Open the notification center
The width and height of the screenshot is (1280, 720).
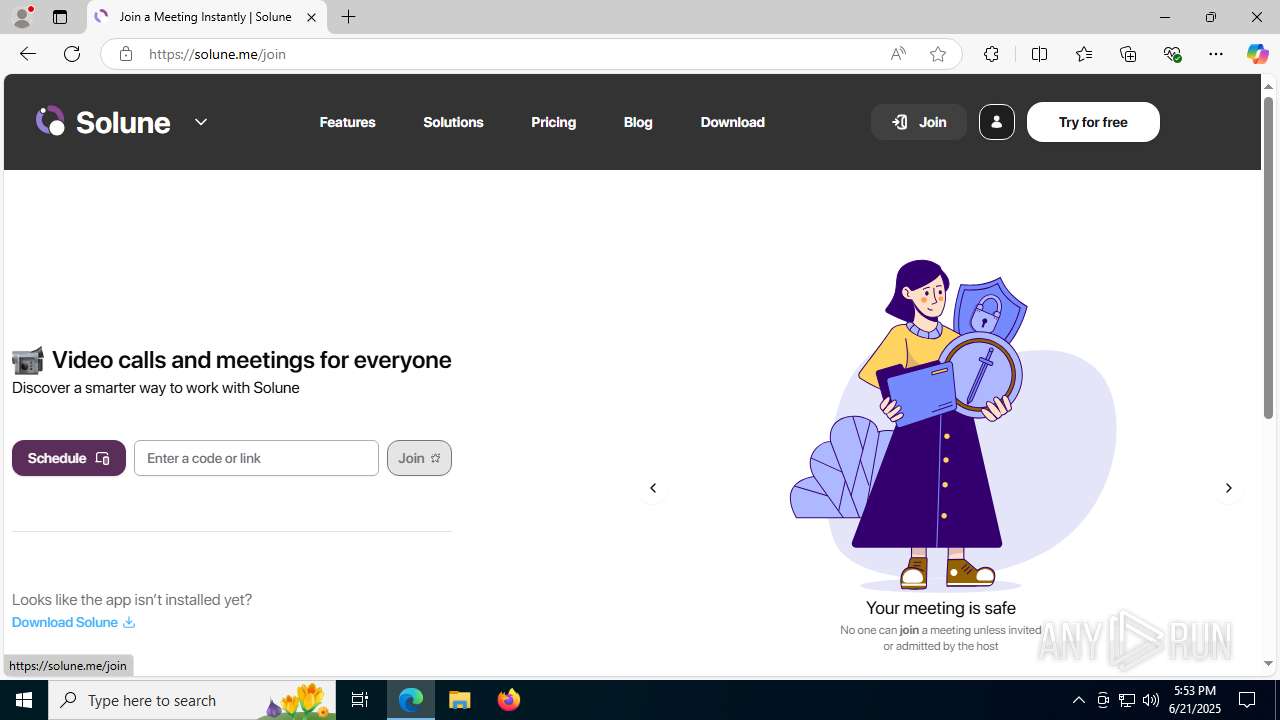click(x=1248, y=700)
